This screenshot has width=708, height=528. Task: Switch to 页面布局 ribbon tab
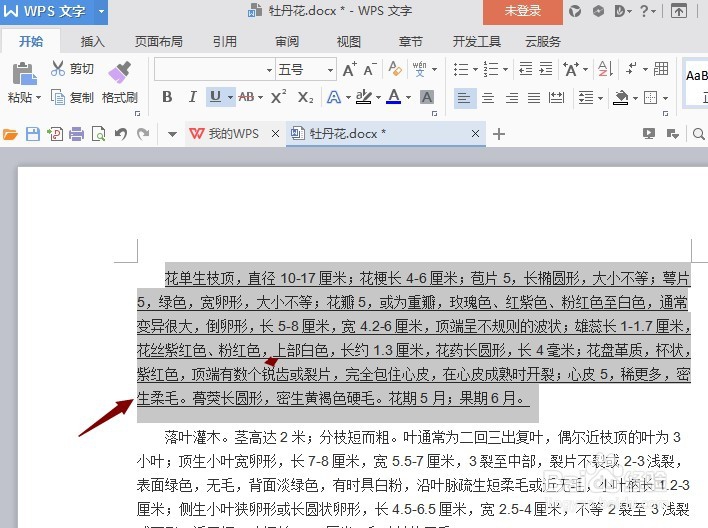(159, 42)
